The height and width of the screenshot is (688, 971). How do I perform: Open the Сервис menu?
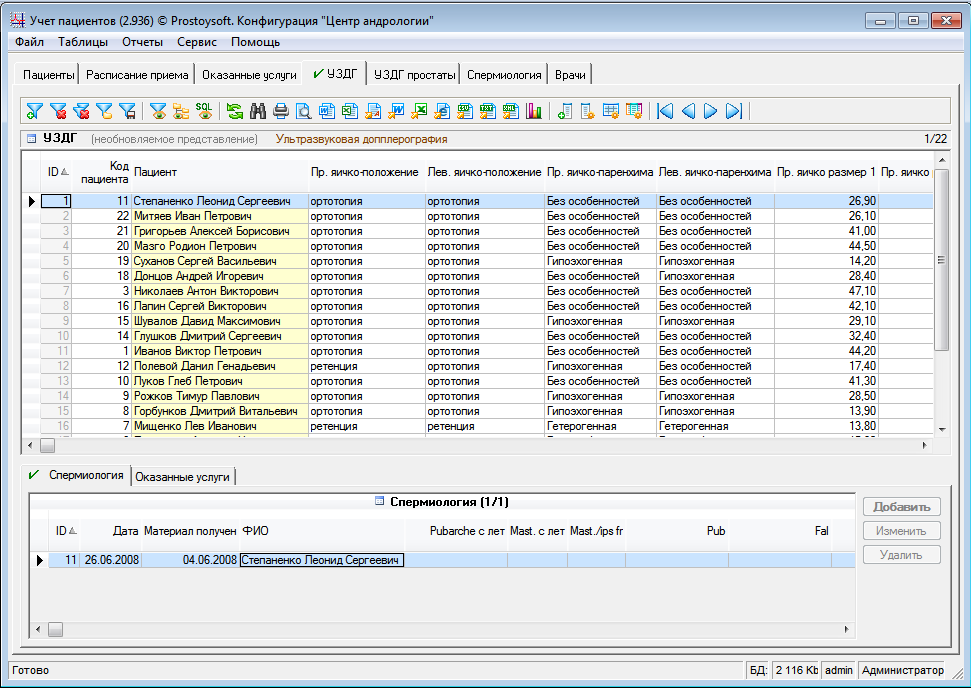pos(197,42)
